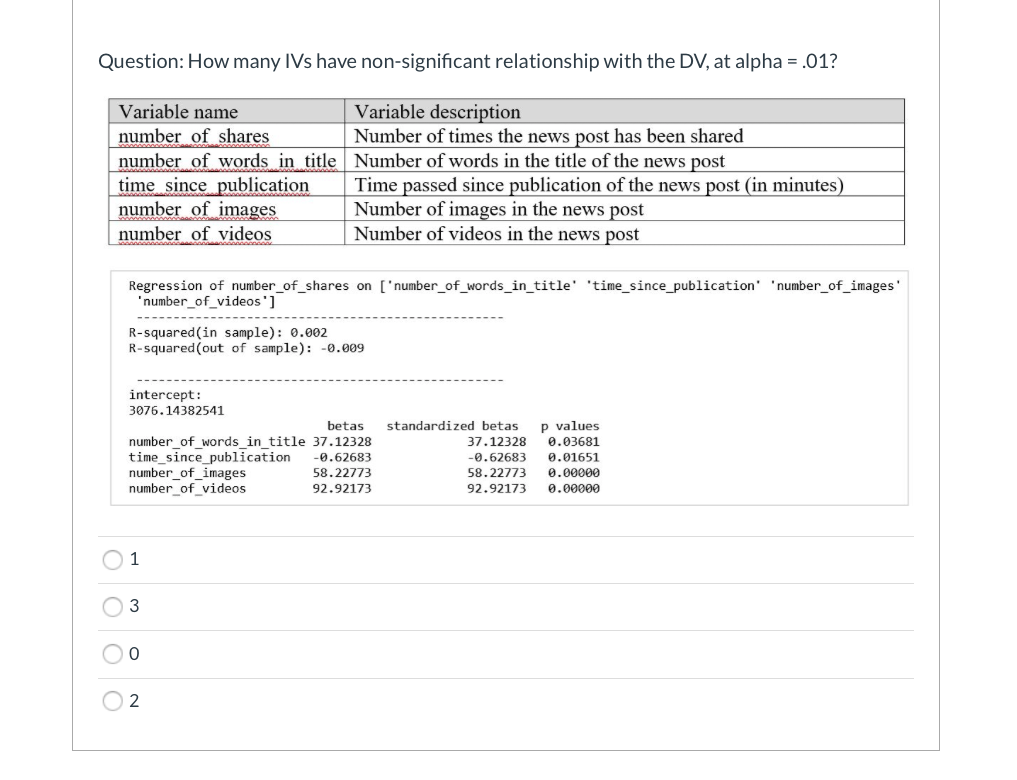Click the p values column heading
Screen dimensions: 1017x780
[x=573, y=425]
